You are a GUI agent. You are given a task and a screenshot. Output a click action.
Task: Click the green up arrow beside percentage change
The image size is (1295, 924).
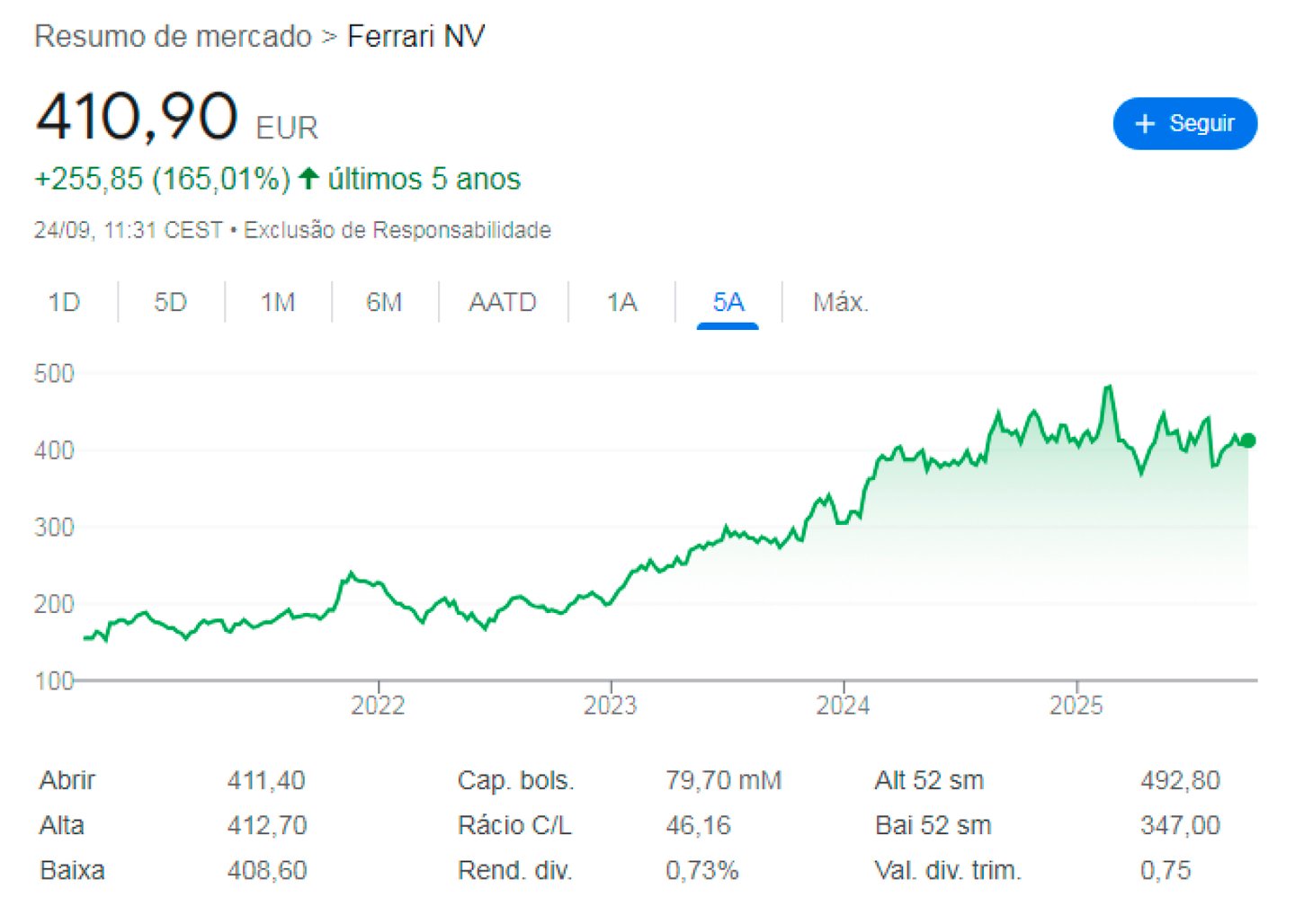click(x=308, y=178)
